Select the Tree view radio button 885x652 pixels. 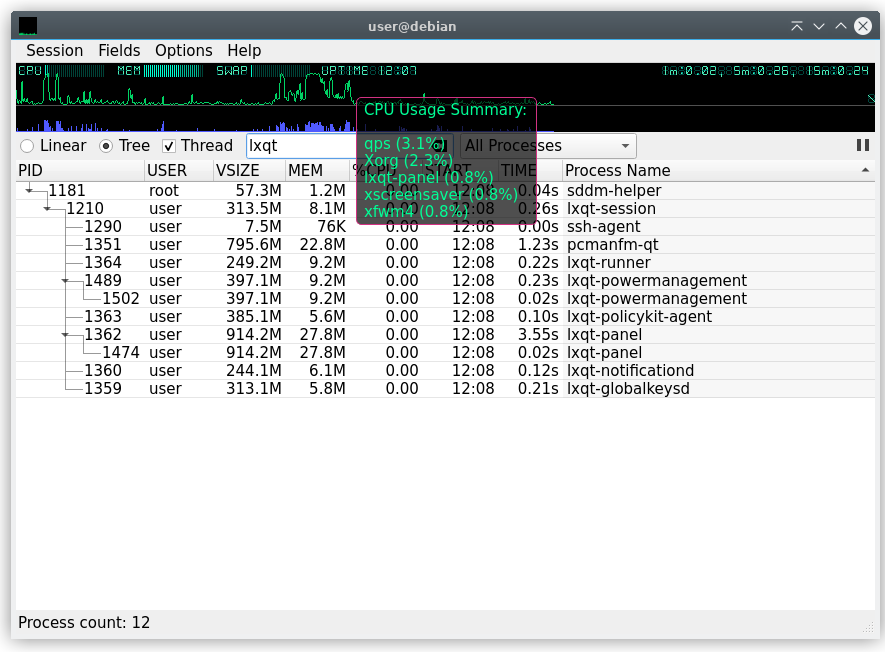(x=106, y=146)
